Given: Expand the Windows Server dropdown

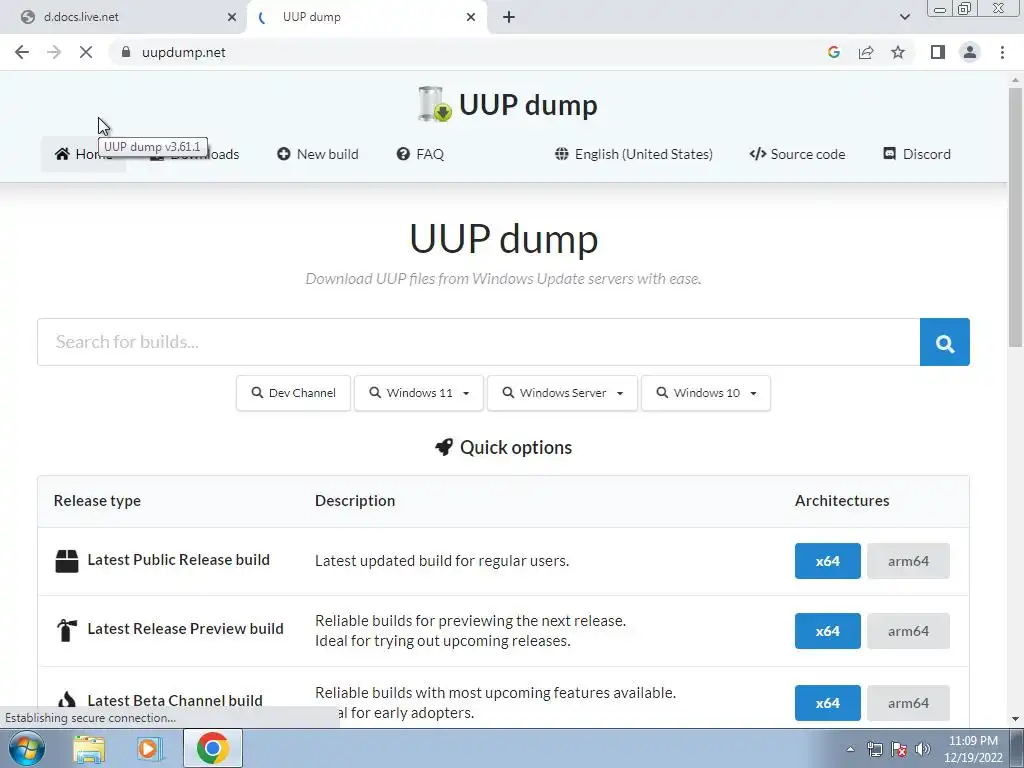Looking at the screenshot, I should [x=562, y=393].
